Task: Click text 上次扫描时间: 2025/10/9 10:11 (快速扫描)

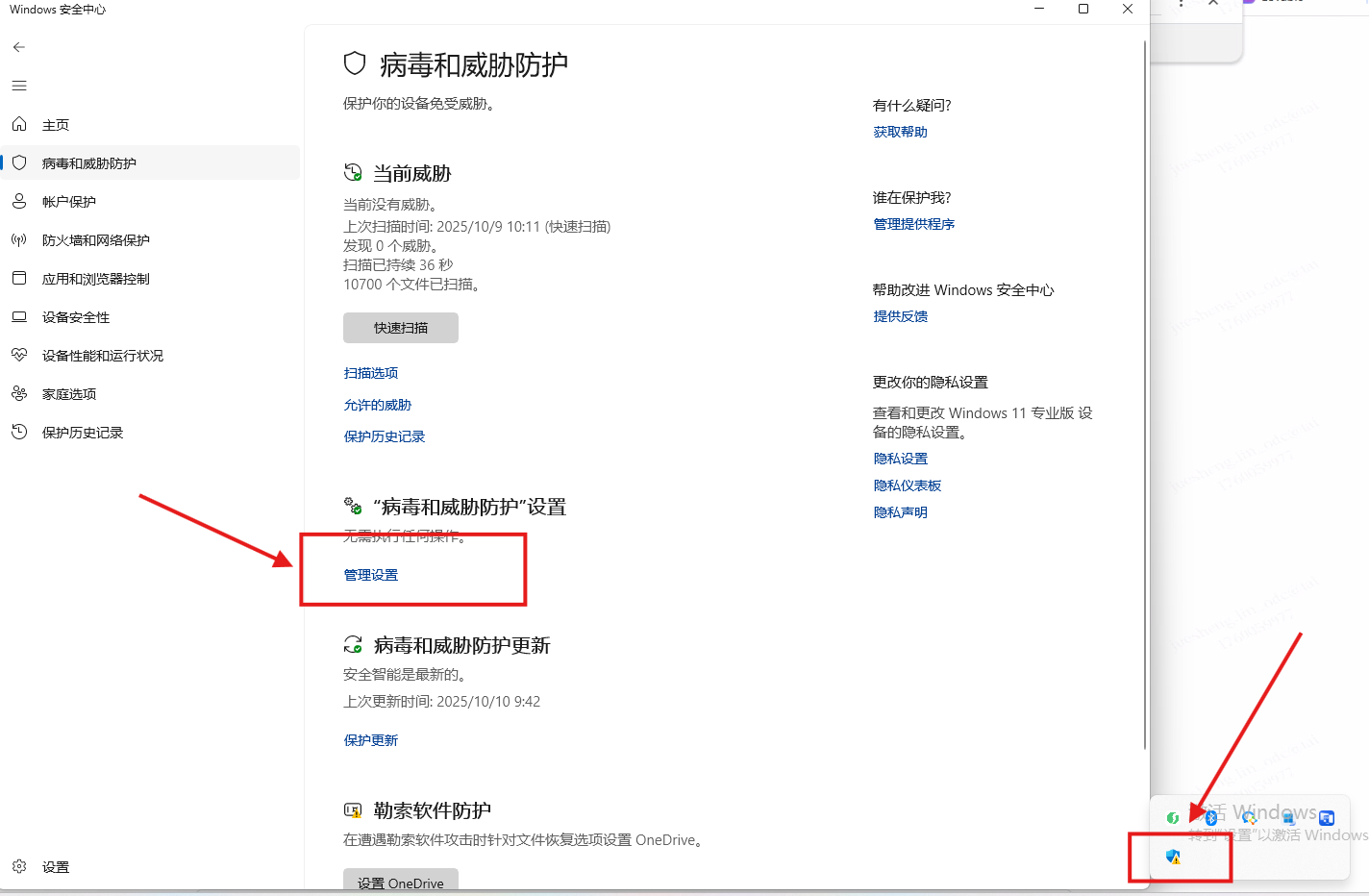Action: pyautogui.click(x=477, y=227)
